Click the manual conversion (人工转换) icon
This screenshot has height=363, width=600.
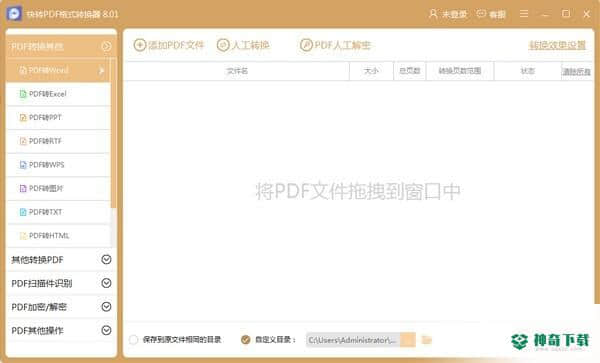tap(223, 45)
